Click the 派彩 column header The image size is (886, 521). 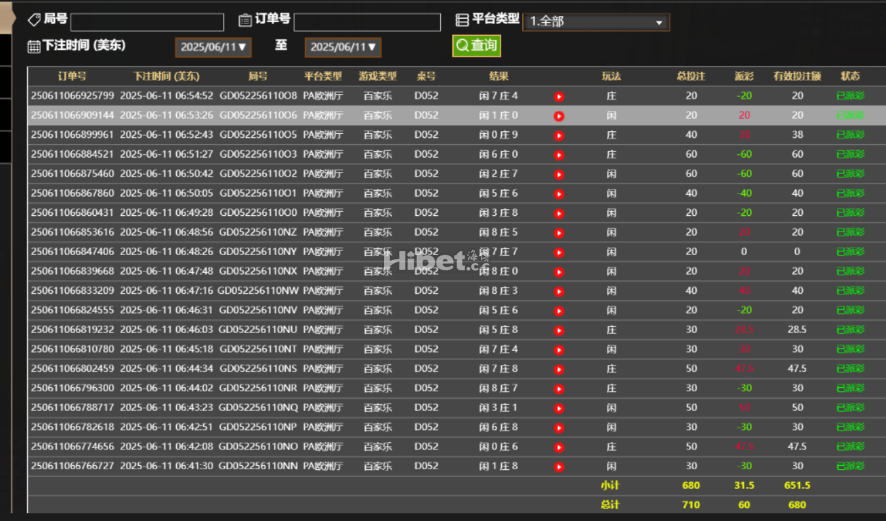coord(743,76)
